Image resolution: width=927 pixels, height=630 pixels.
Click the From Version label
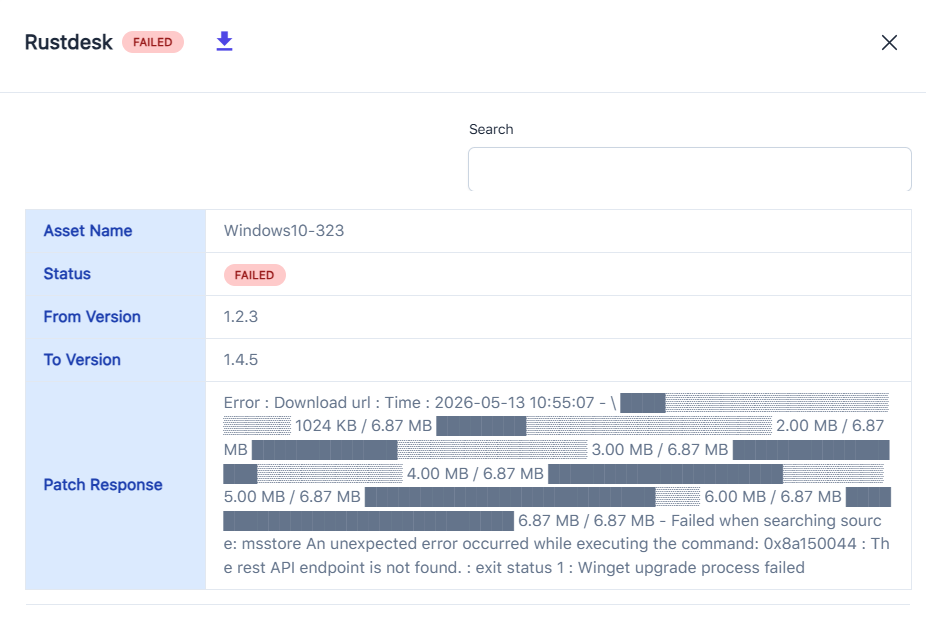[x=92, y=317]
